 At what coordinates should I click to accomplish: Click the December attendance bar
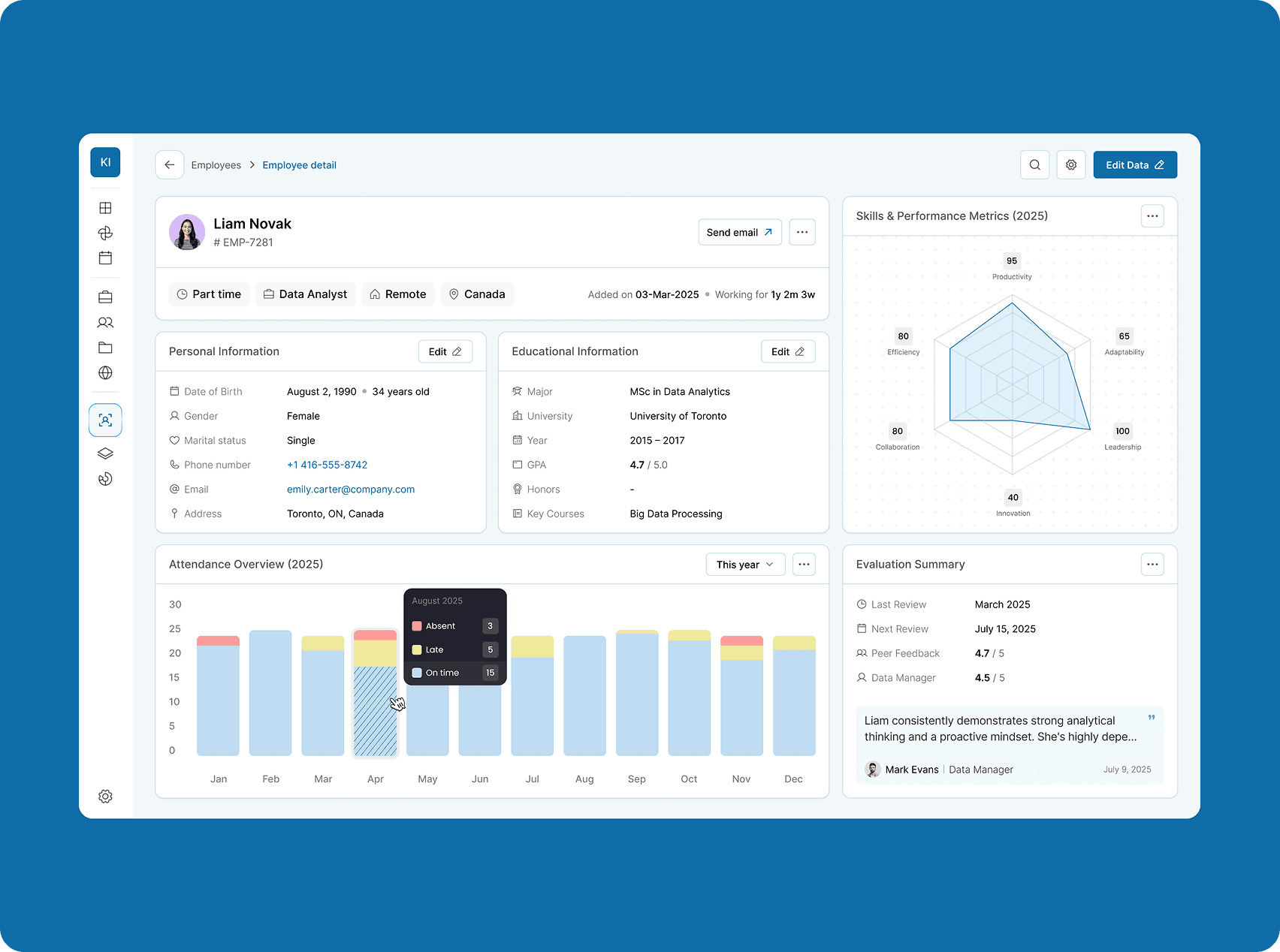point(794,696)
